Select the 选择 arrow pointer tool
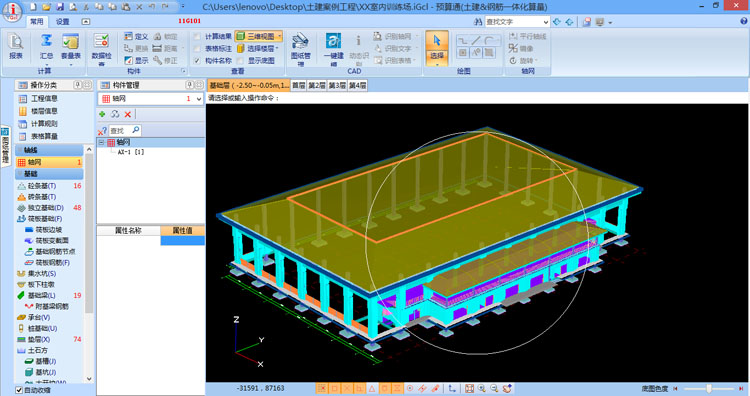This screenshot has height=396, width=750. click(x=437, y=47)
